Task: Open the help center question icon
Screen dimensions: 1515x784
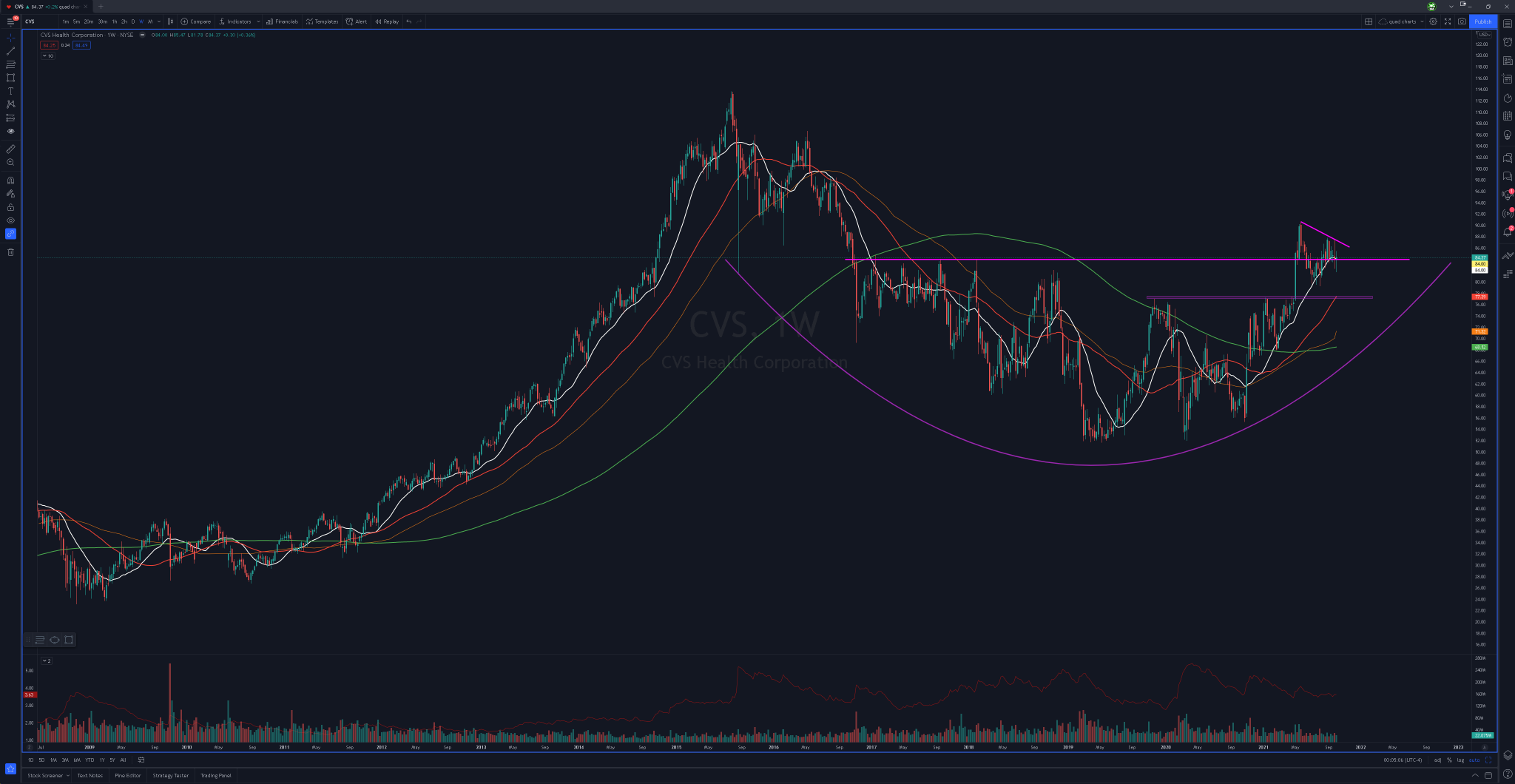Action: click(1508, 774)
